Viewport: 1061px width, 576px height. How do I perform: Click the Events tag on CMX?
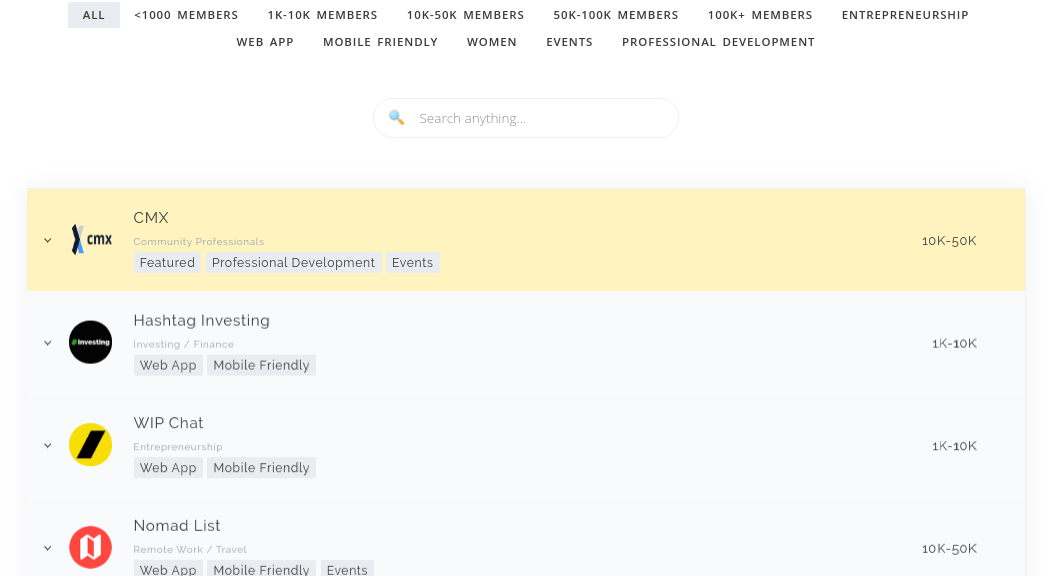click(x=412, y=263)
